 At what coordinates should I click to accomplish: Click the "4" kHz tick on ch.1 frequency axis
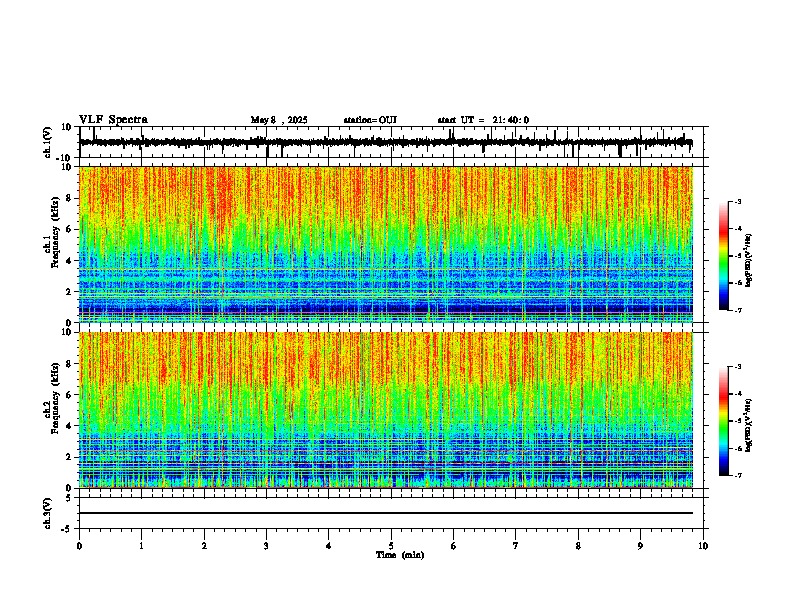[69, 261]
